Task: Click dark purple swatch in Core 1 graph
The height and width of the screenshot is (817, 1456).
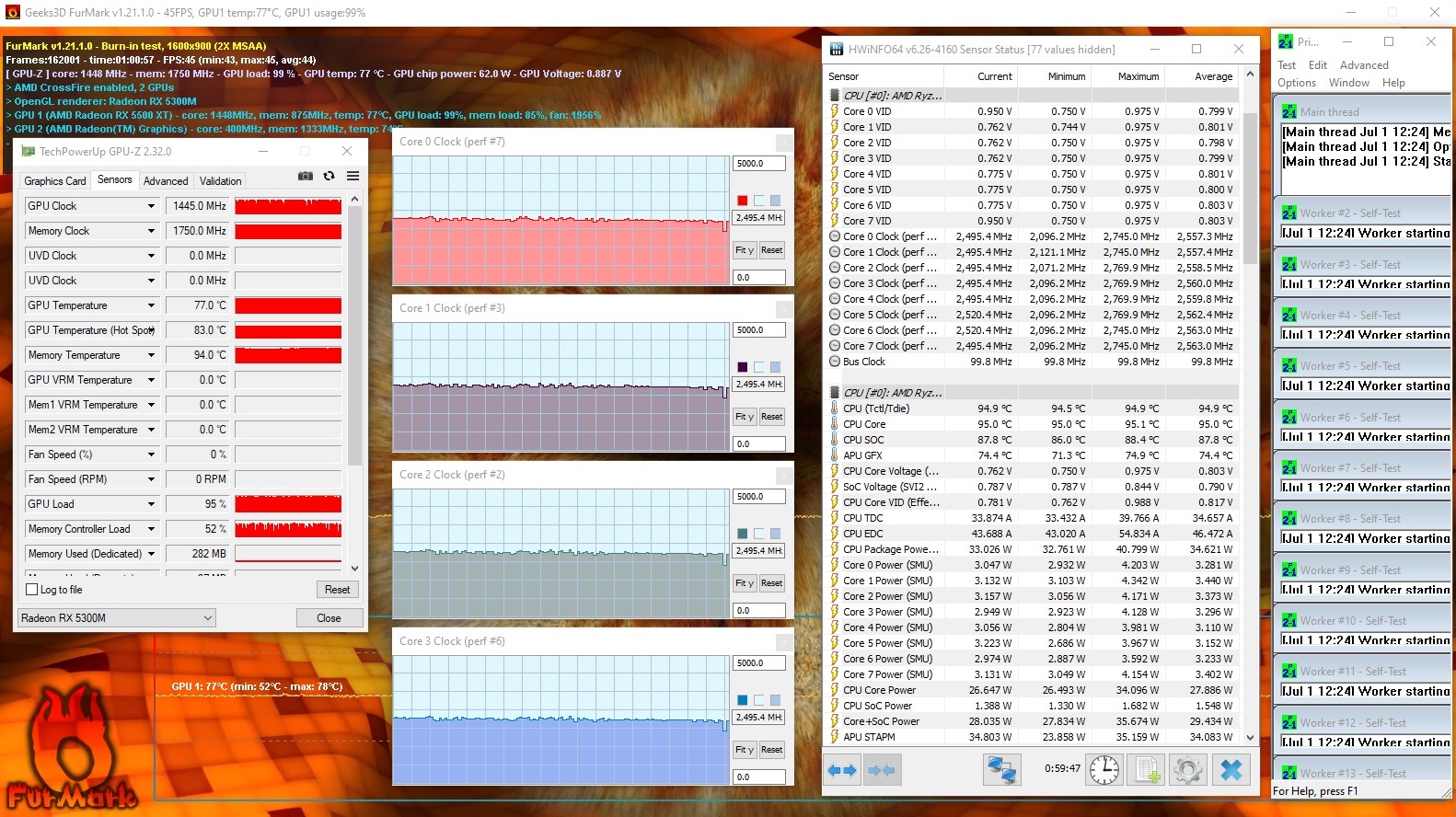Action: pos(742,367)
